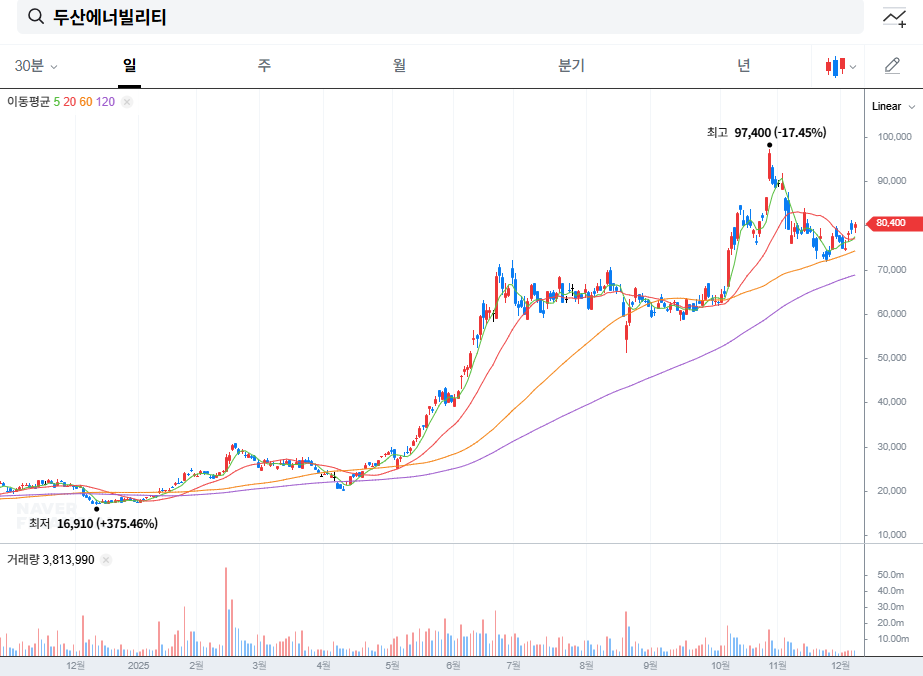923x676 pixels.
Task: Remove the 이동평균 moving average indicator
Action: [127, 102]
